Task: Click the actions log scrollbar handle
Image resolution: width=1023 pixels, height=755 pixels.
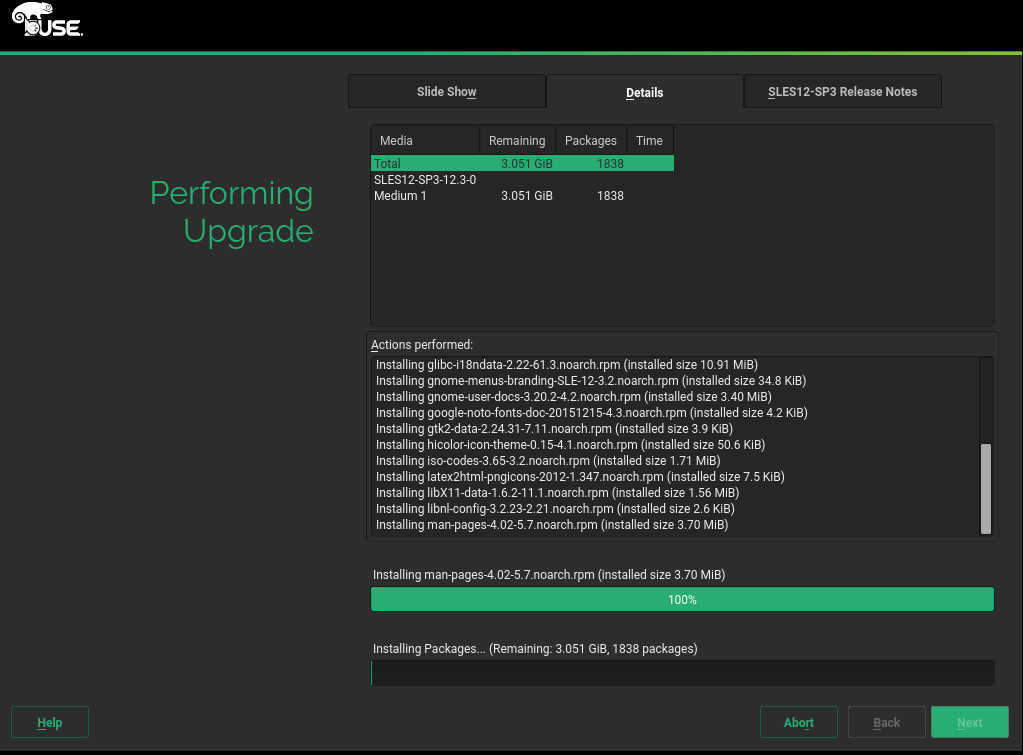Action: (986, 489)
